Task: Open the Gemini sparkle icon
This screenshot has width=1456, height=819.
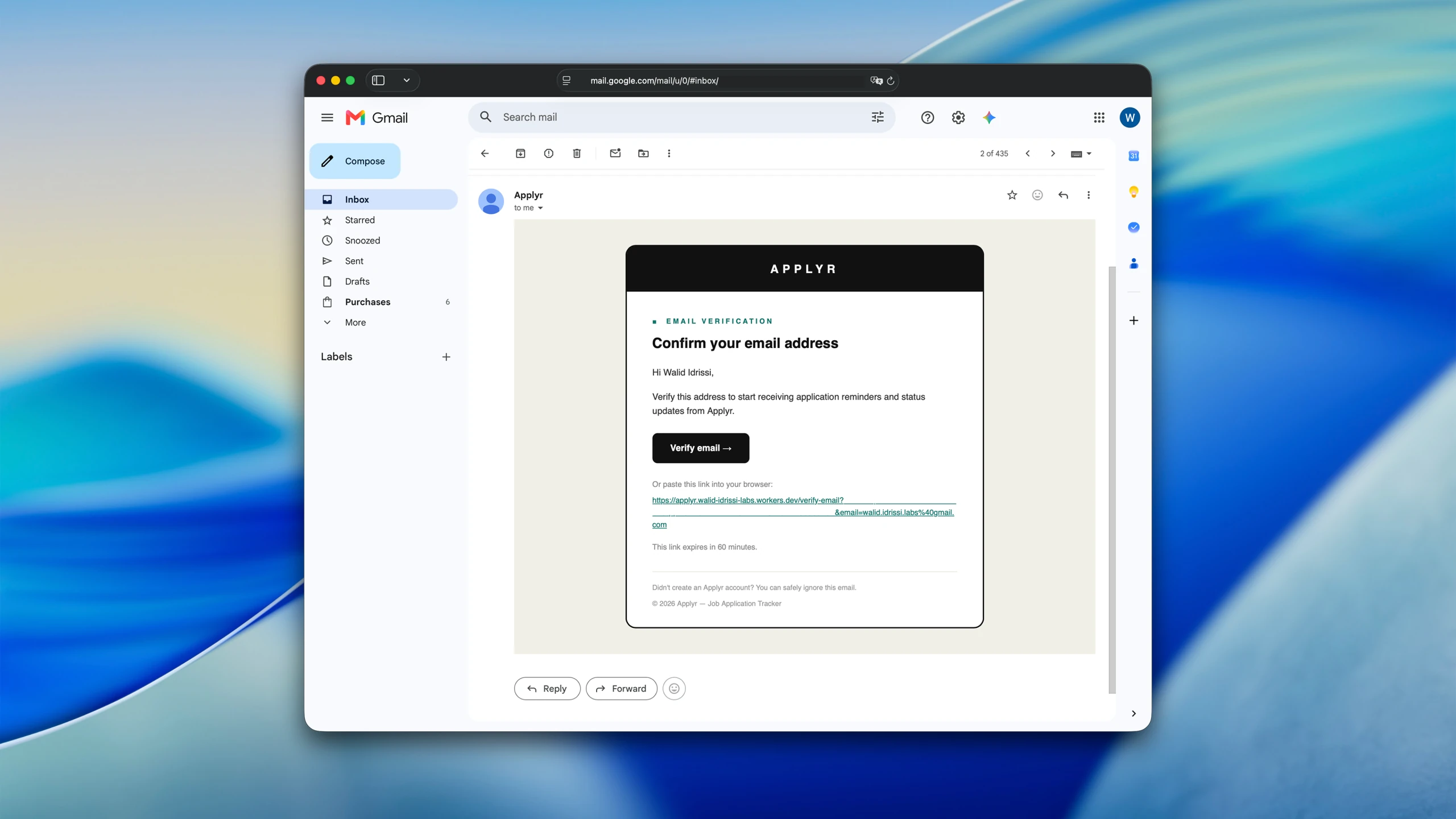Action: pyautogui.click(x=989, y=118)
